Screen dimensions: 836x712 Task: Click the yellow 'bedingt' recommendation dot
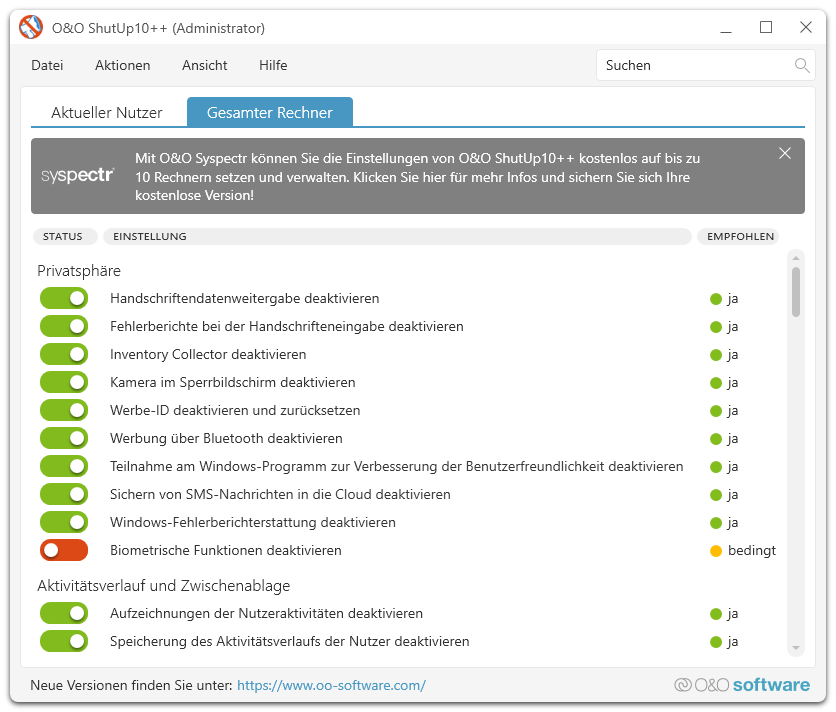tap(716, 550)
